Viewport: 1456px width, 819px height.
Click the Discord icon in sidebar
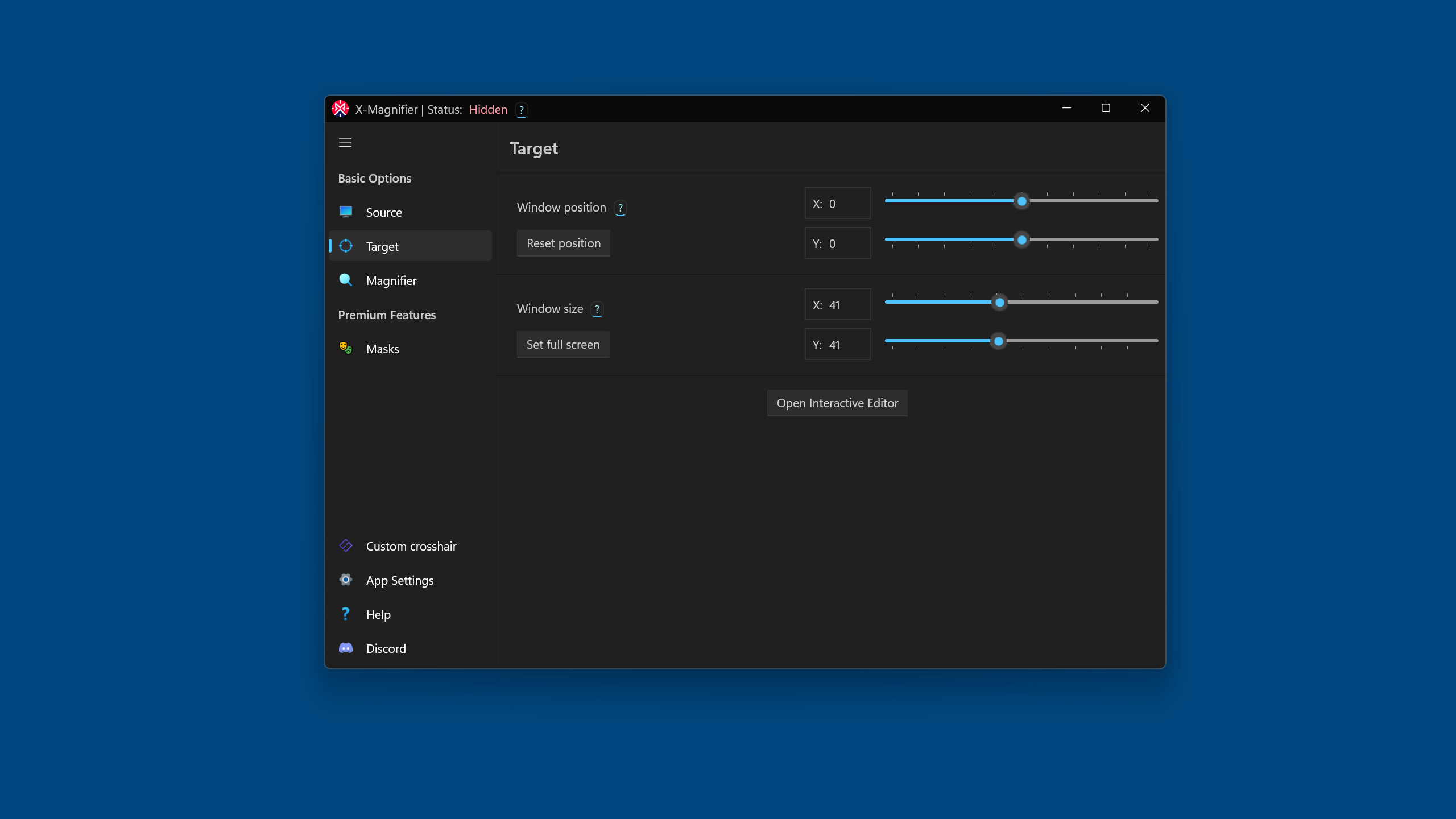346,648
